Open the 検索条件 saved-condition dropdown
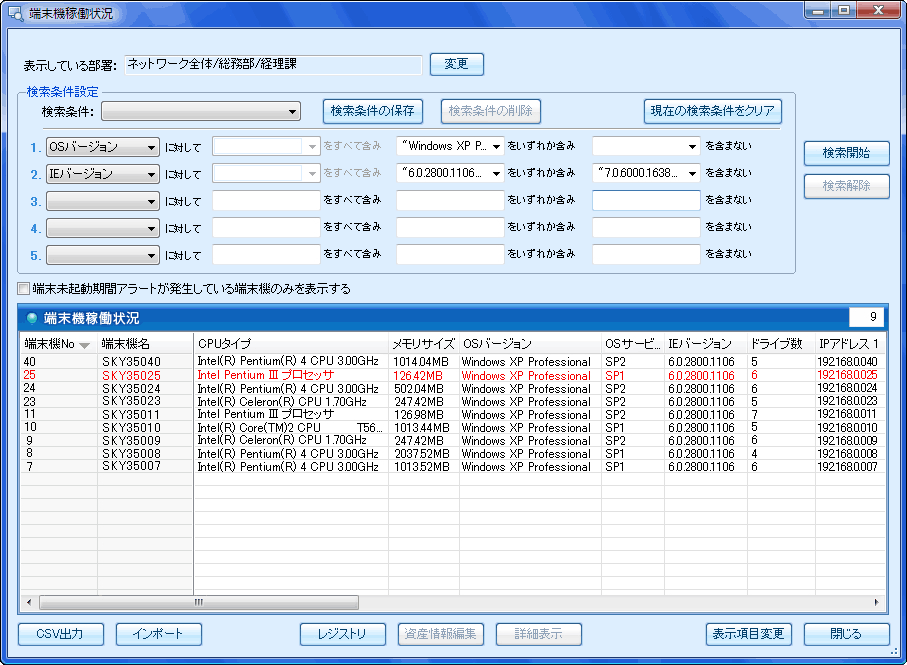This screenshot has width=907, height=665. 201,112
